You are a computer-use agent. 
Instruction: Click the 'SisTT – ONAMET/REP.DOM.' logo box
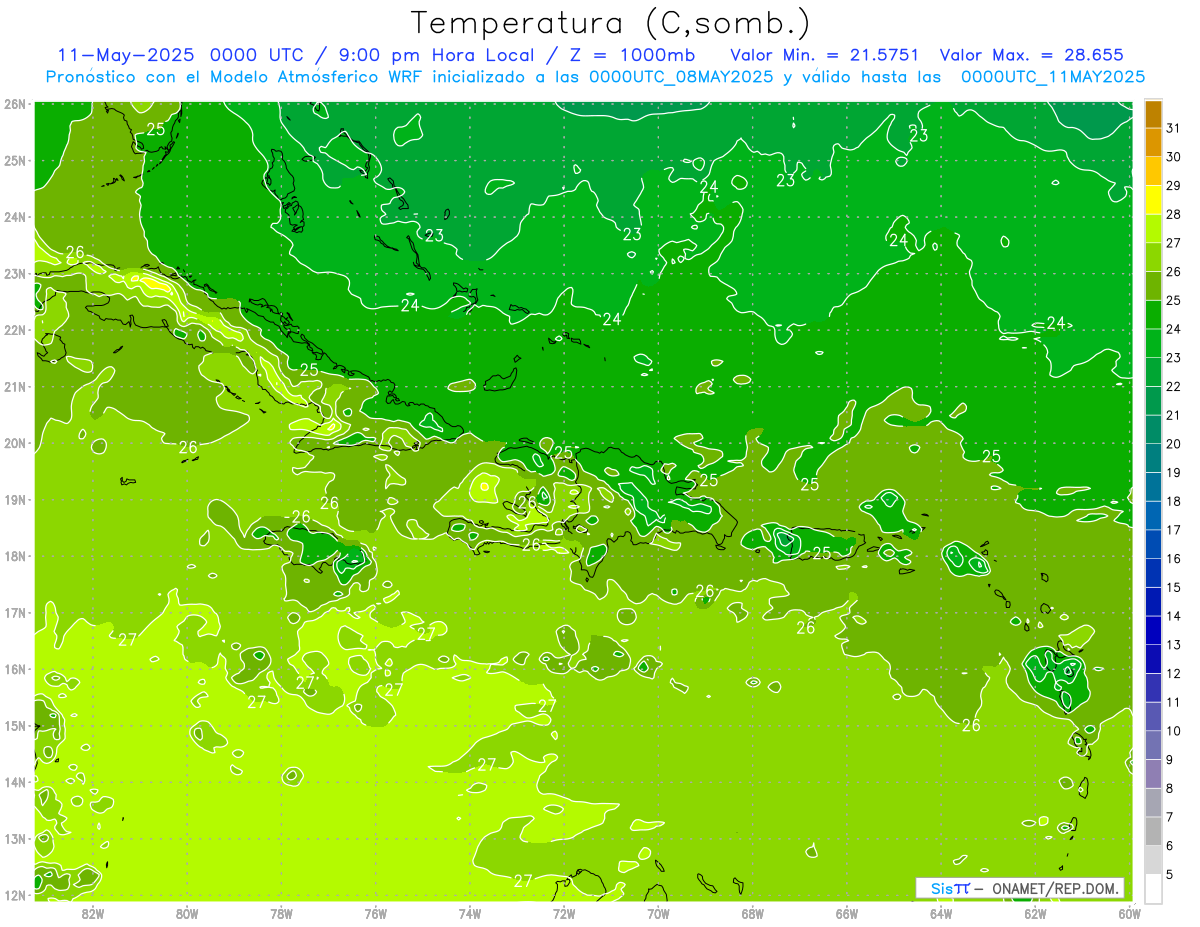(1020, 888)
